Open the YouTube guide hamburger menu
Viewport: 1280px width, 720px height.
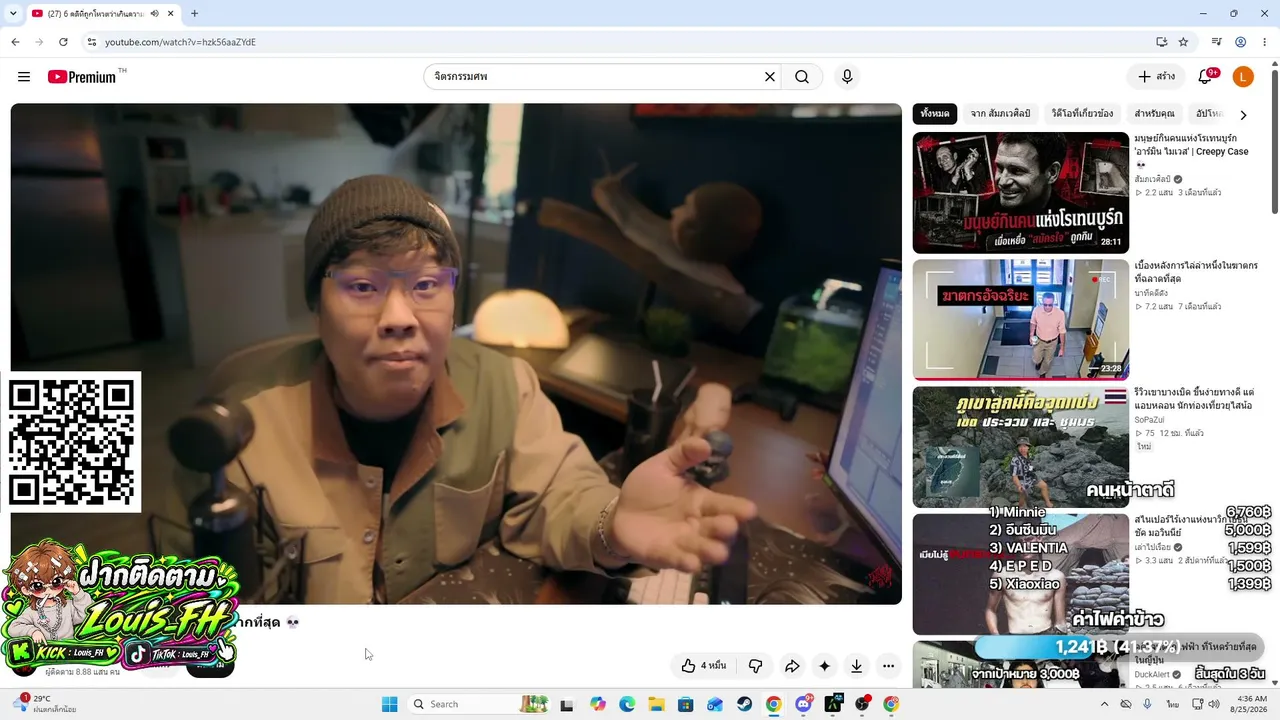coord(24,77)
